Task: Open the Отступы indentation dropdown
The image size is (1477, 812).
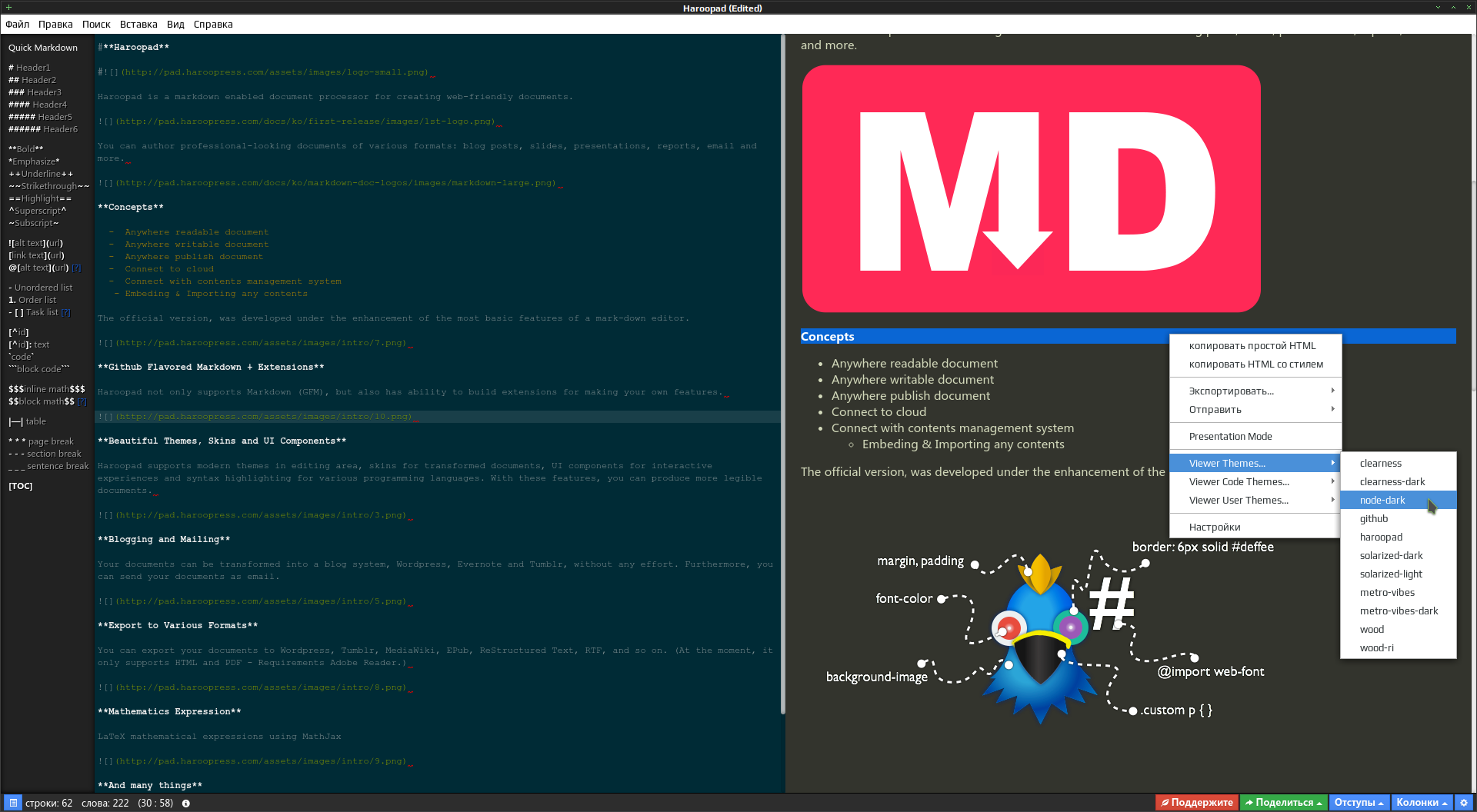Action: tap(1359, 803)
